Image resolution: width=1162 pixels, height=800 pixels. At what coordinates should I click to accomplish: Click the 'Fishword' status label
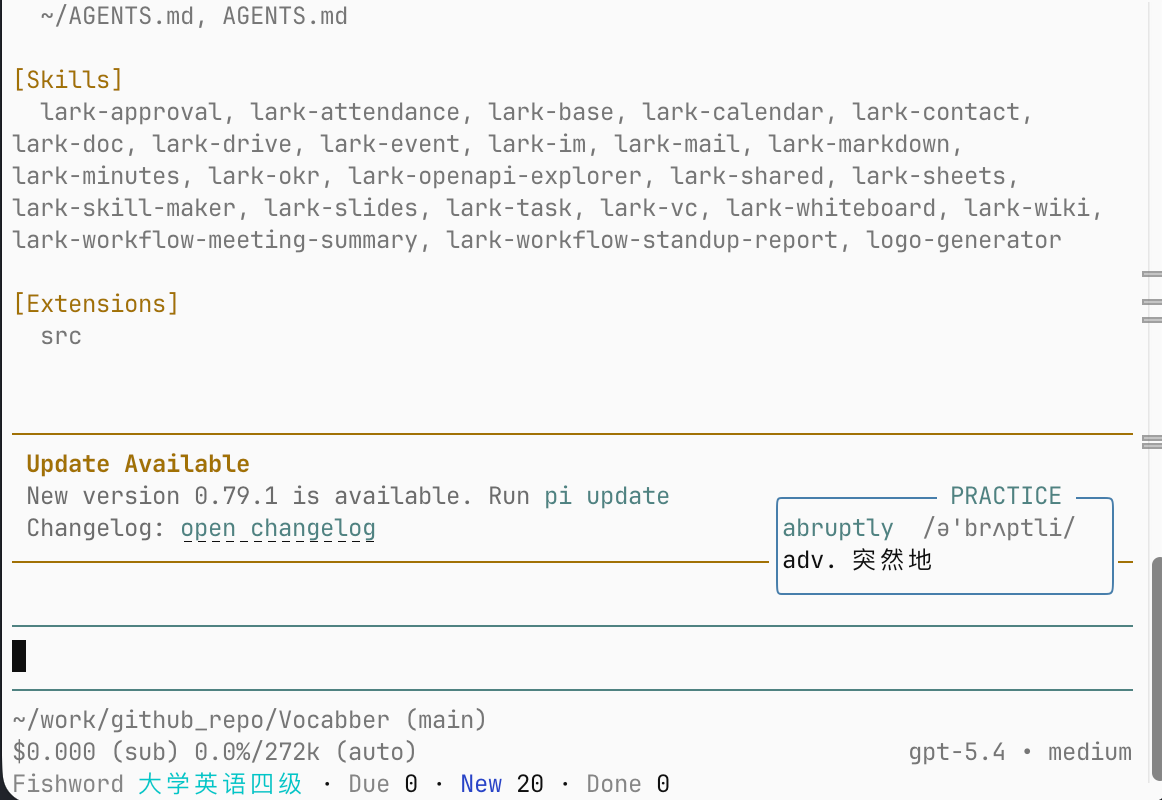[x=68, y=784]
